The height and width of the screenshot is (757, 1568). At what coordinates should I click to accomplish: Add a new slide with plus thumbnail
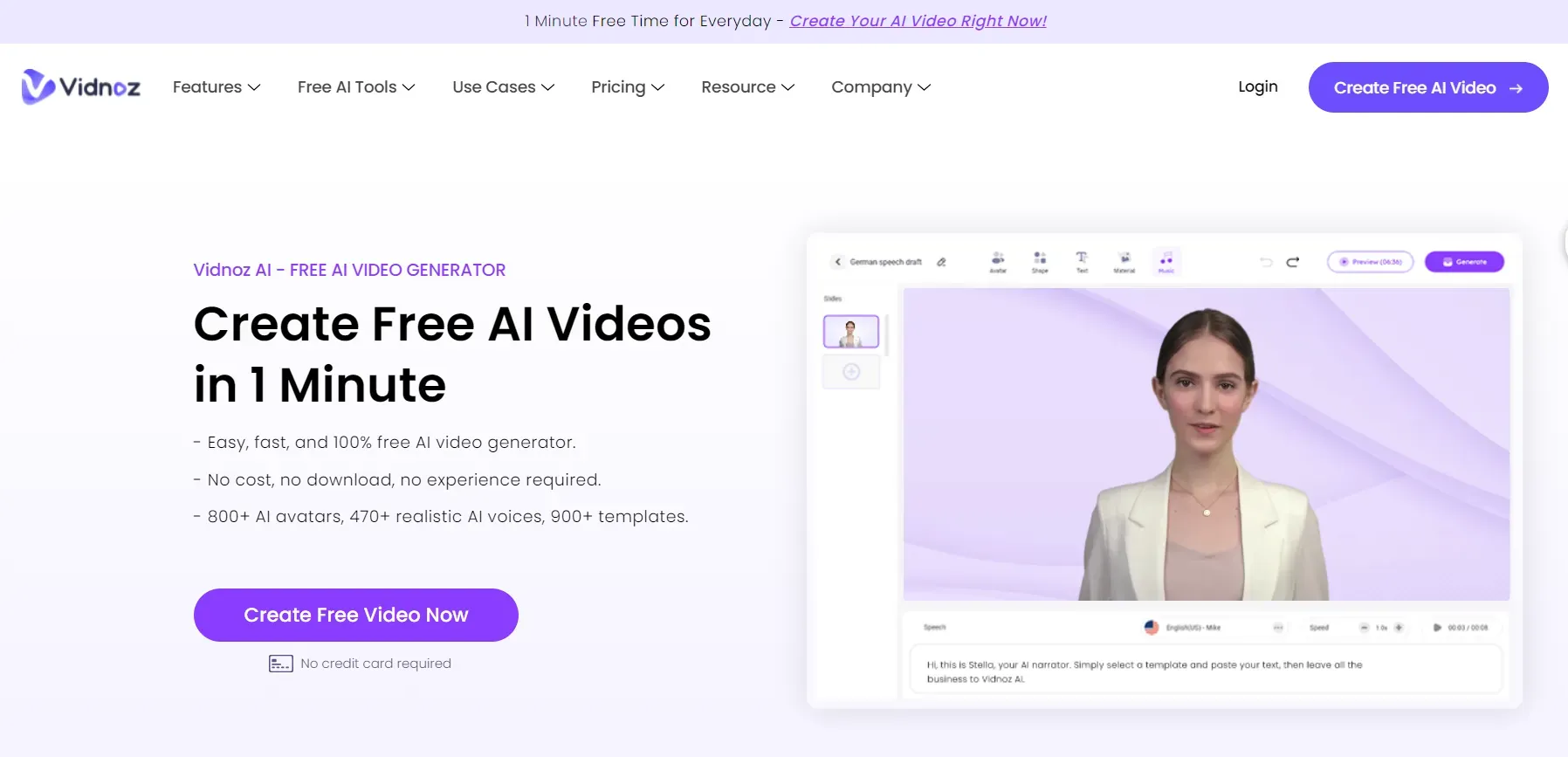tap(851, 372)
